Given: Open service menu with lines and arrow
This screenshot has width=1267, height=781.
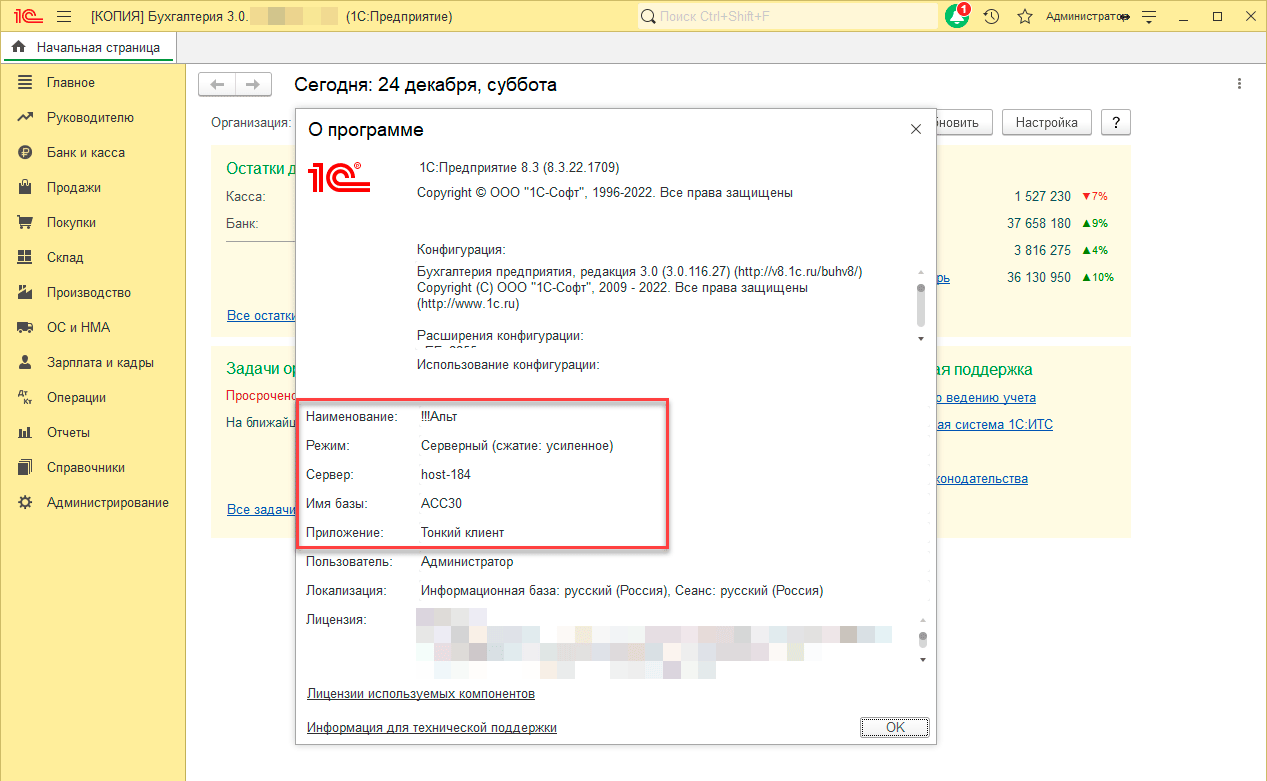Looking at the screenshot, I should point(1149,17).
